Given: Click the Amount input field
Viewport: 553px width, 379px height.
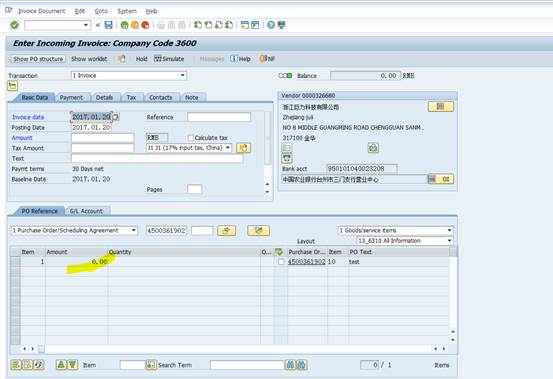Looking at the screenshot, I should (x=103, y=138).
